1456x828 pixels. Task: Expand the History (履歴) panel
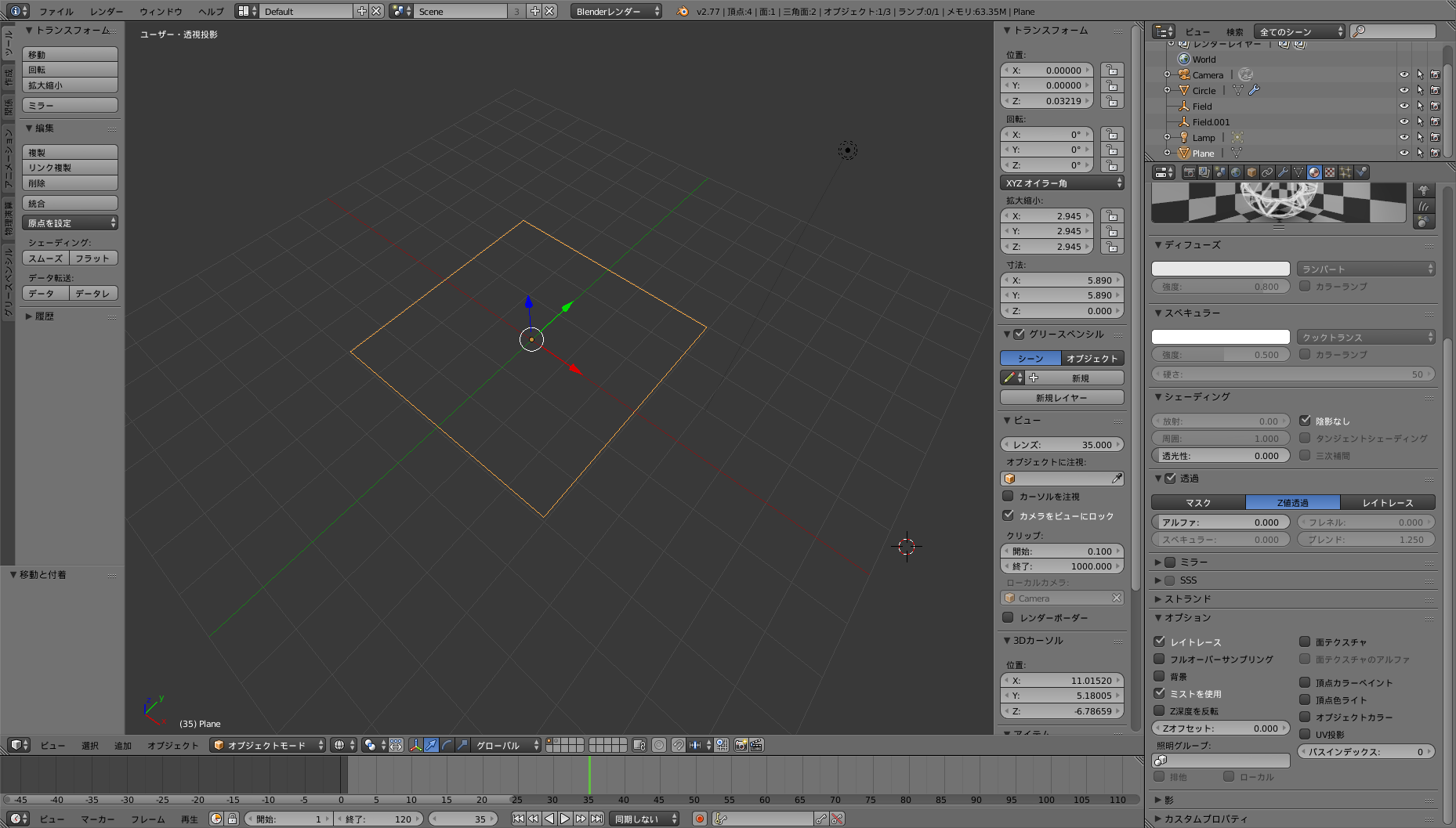[x=29, y=316]
